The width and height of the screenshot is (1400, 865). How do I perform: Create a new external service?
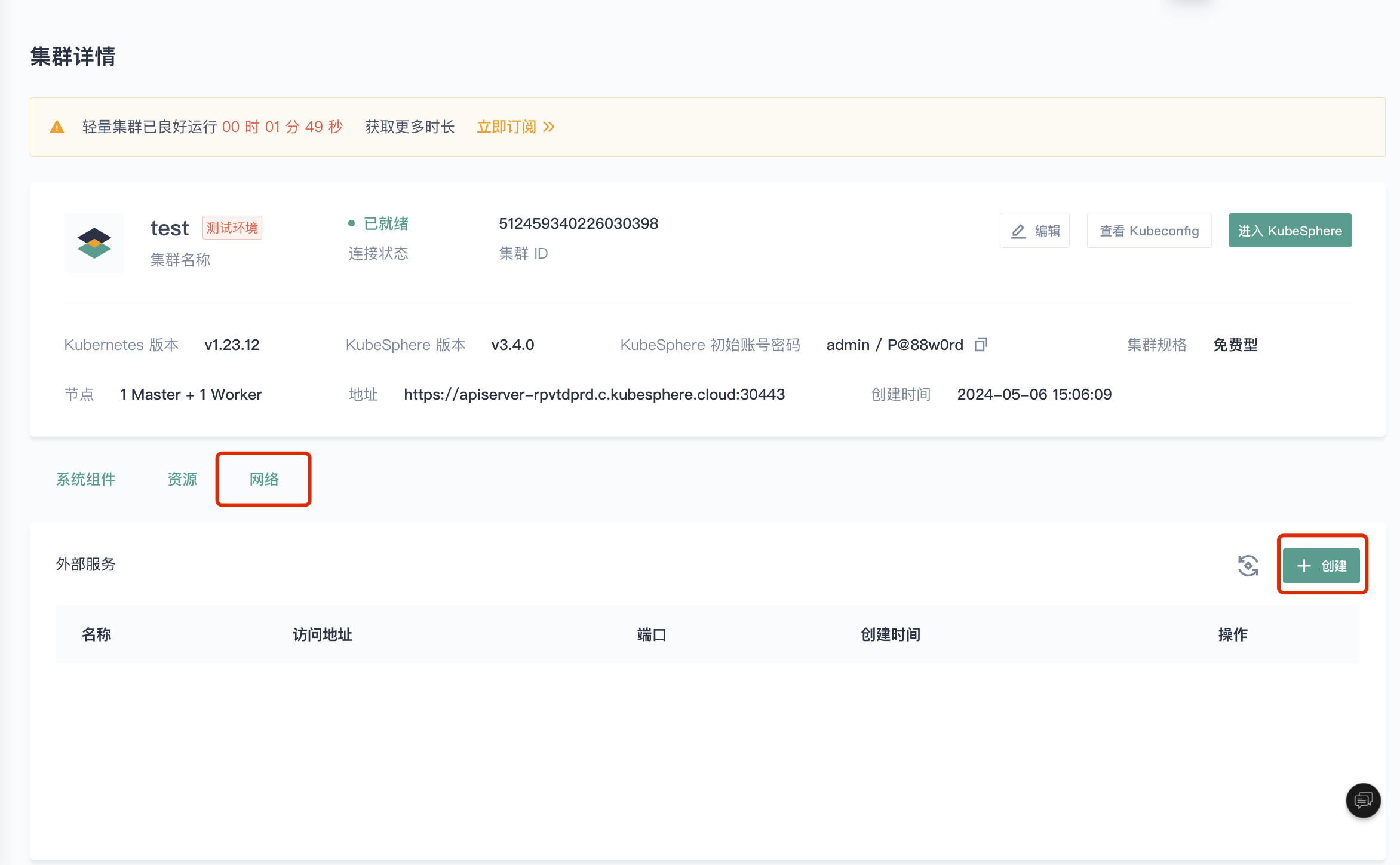pyautogui.click(x=1322, y=566)
